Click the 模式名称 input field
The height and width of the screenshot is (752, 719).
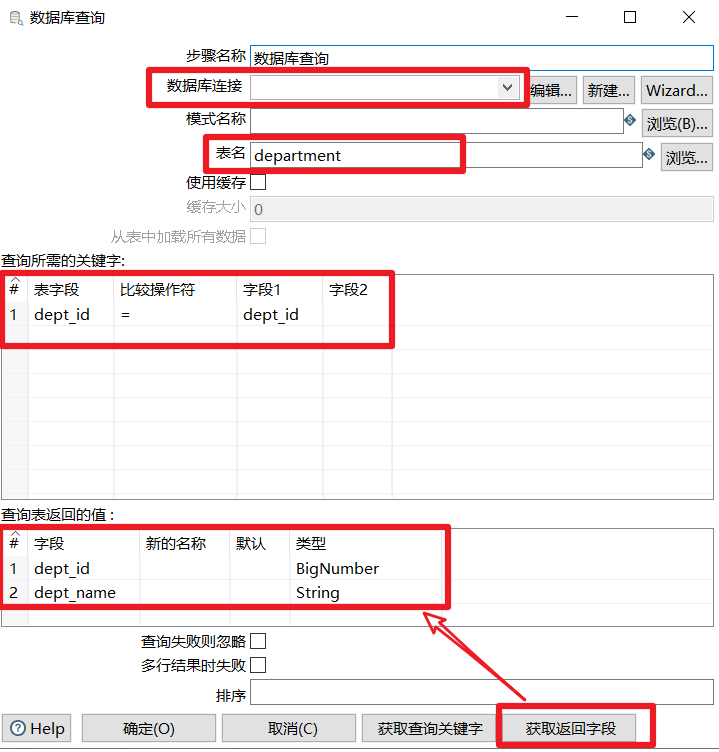(x=436, y=120)
